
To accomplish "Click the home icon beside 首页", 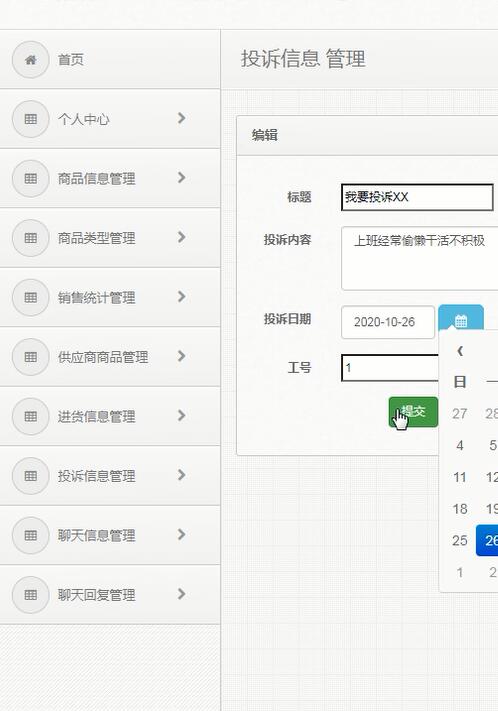I will click(30, 59).
